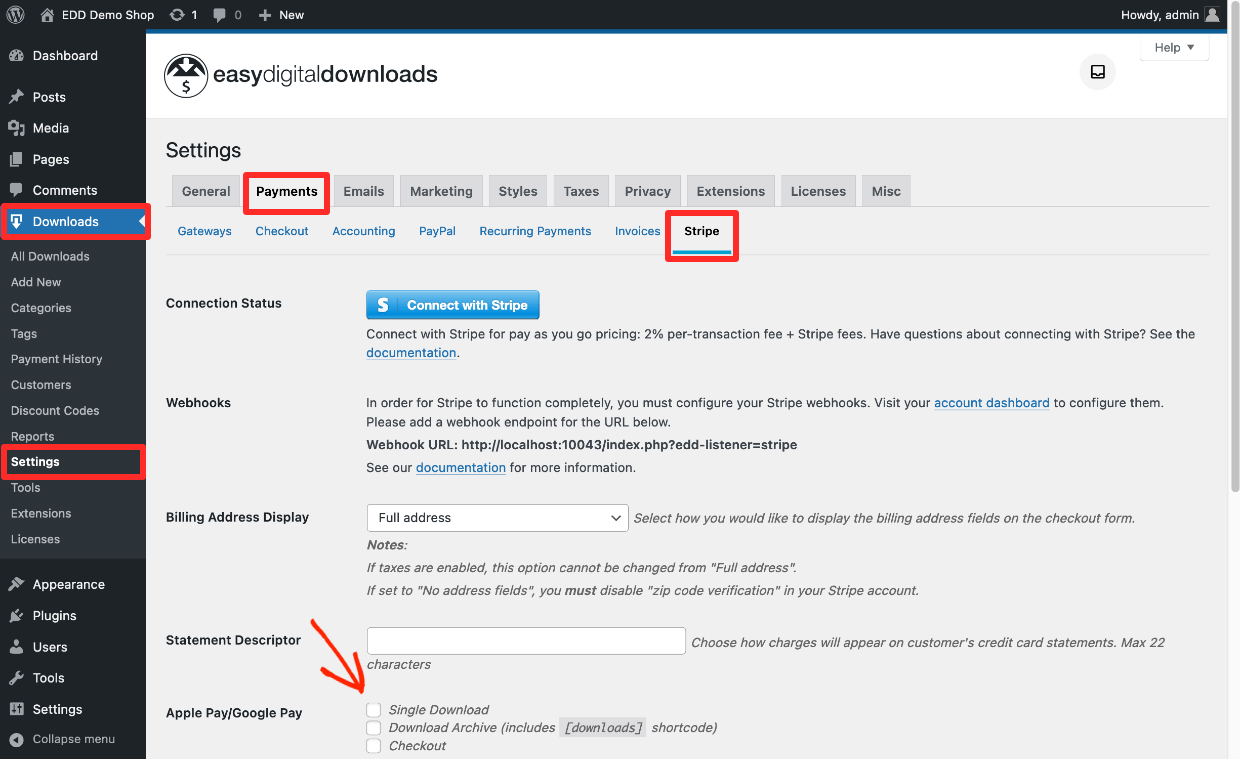This screenshot has width=1240, height=759.
Task: Open Licenses under Downloads submenu
Action: pyautogui.click(x=36, y=539)
